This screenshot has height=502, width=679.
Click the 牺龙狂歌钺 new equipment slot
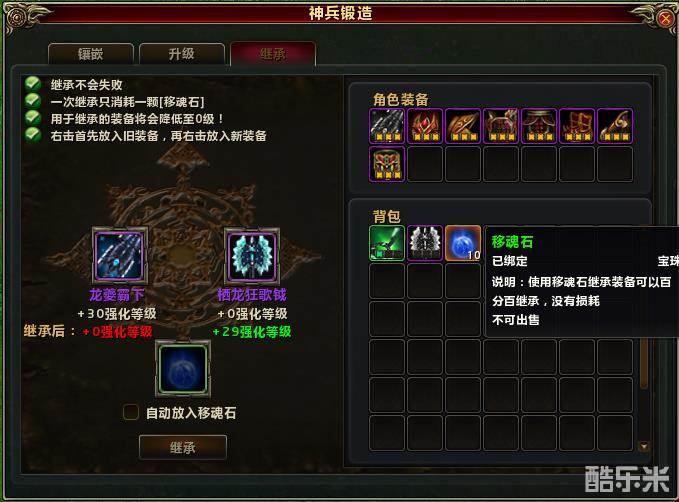coord(252,256)
